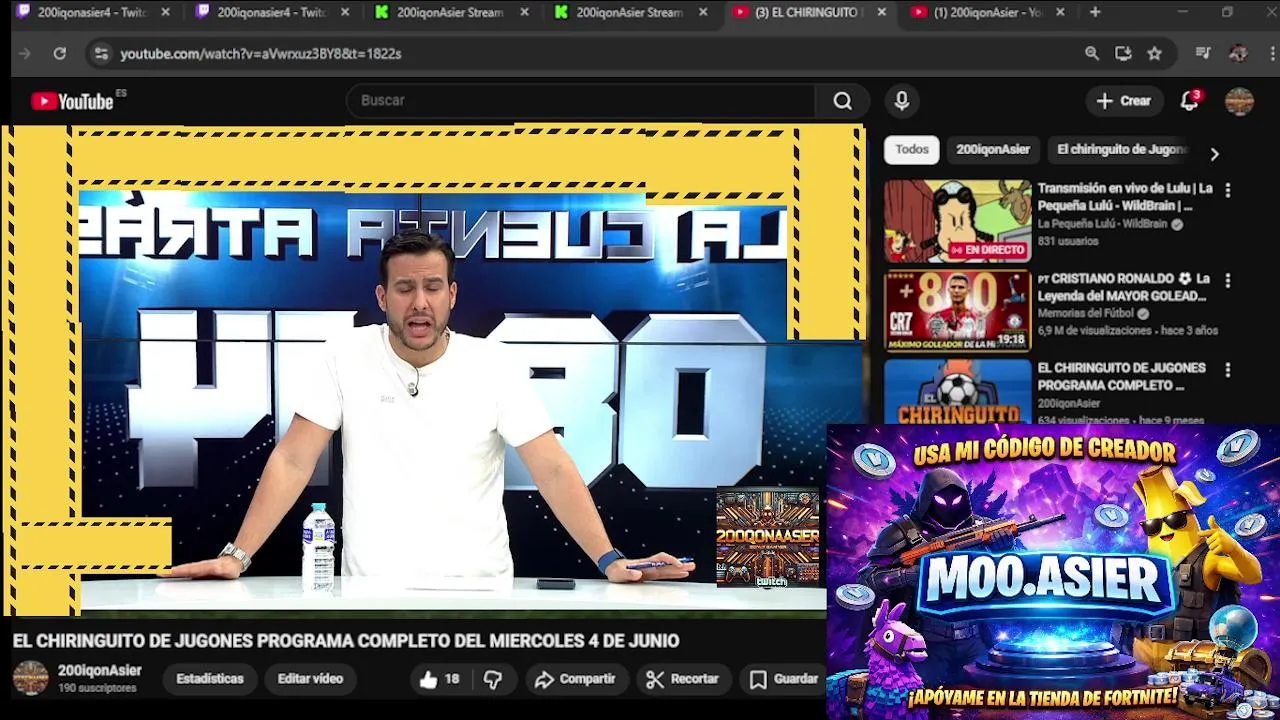
Task: Open options for EL CHIRINGUITO DE JUGONES suggestion
Action: coord(1228,370)
